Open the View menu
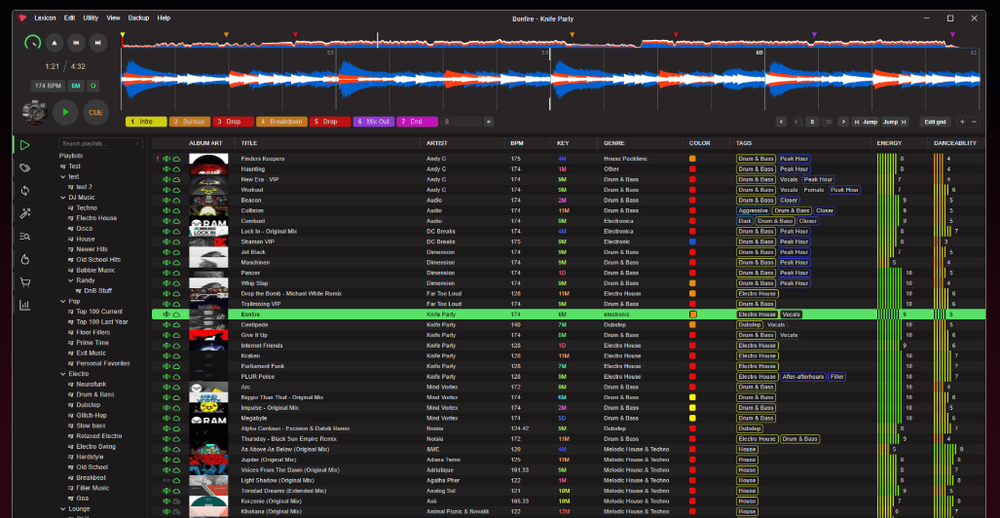This screenshot has height=518, width=1000. (114, 18)
